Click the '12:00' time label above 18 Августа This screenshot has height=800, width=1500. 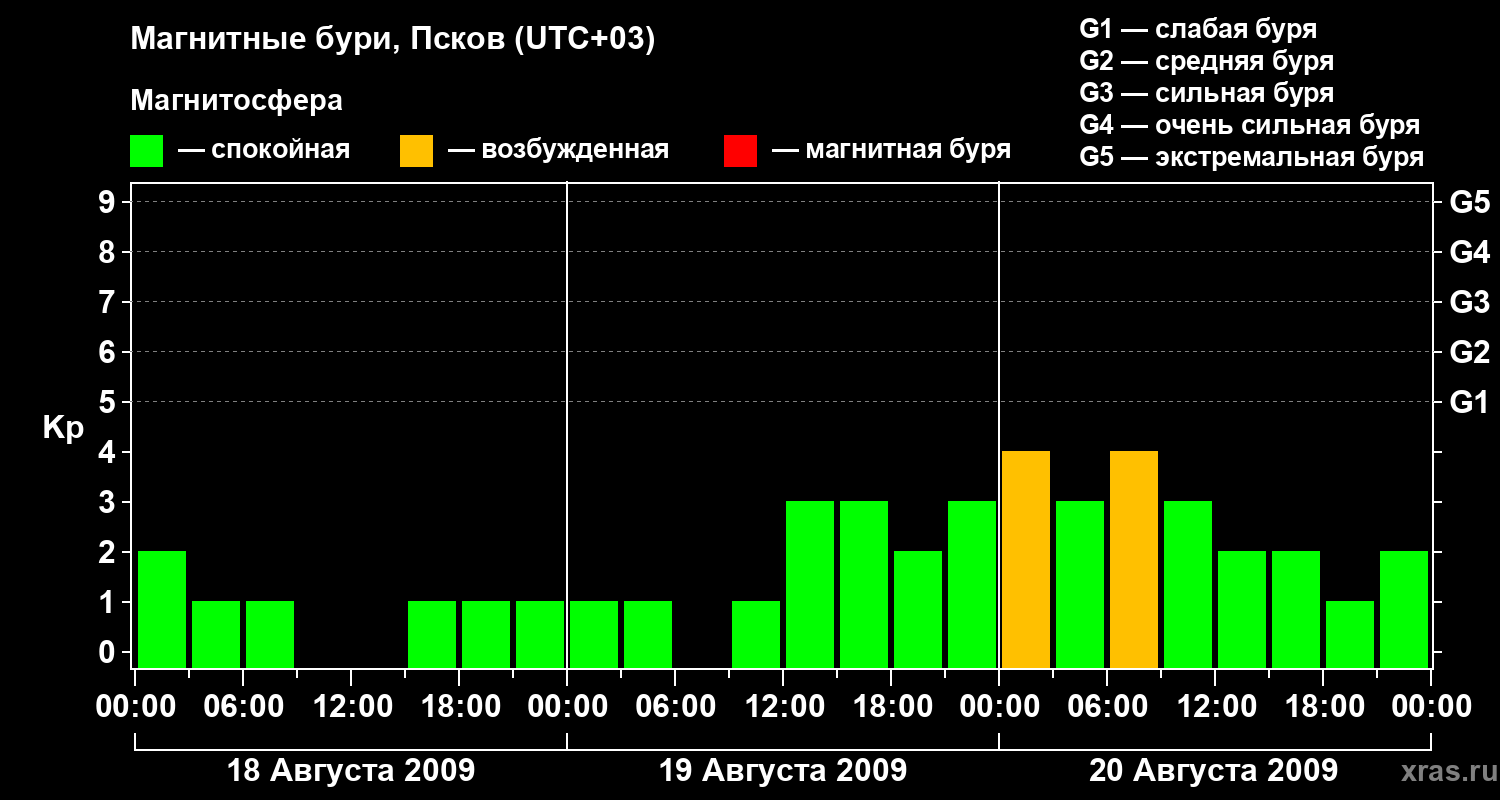(x=351, y=707)
